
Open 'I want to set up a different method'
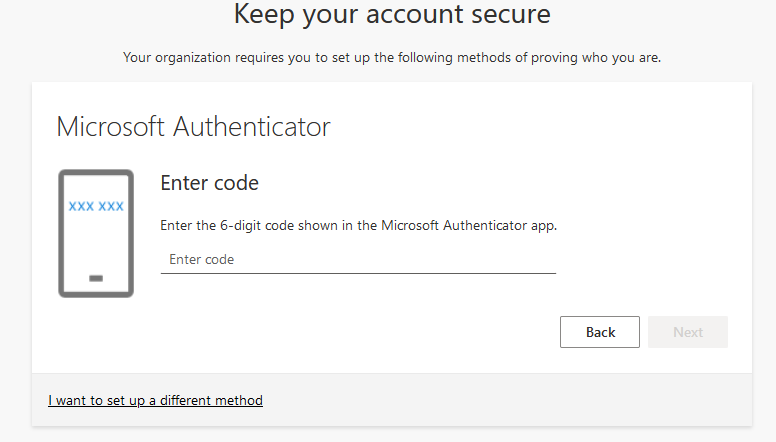[x=155, y=400]
